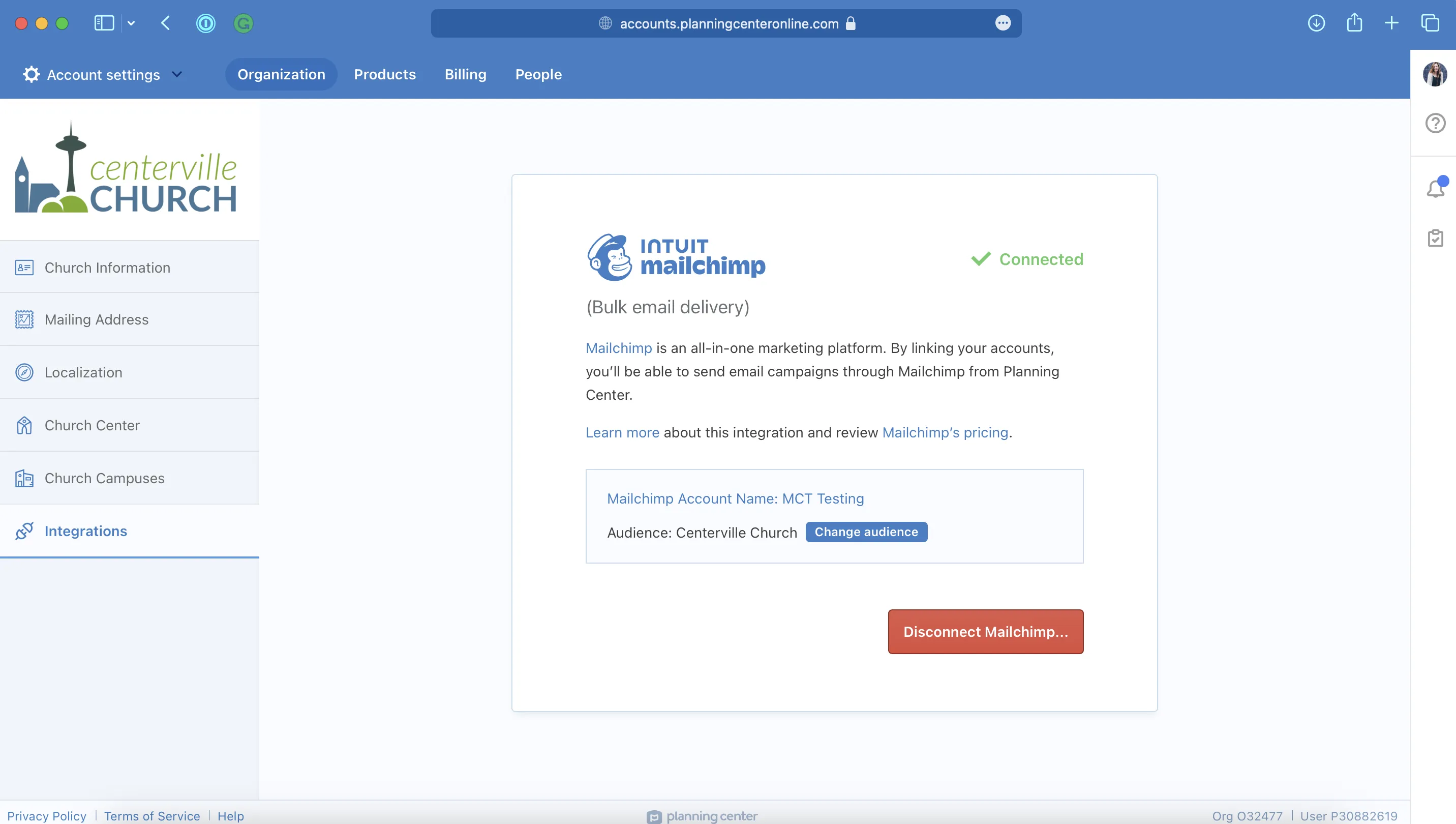The width and height of the screenshot is (1456, 824).
Task: Switch to the People tab
Action: (x=538, y=74)
